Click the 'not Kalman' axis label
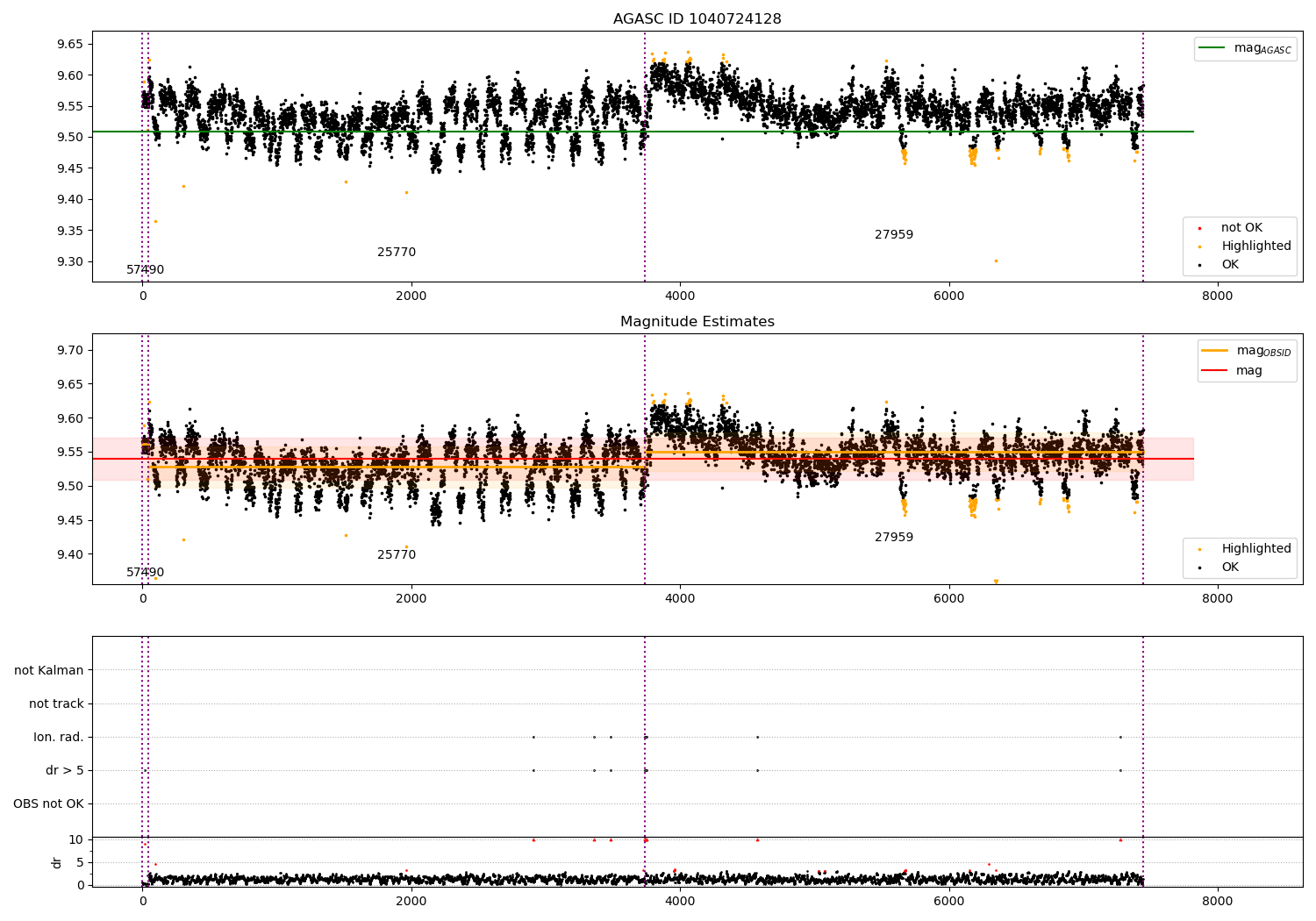 49,670
